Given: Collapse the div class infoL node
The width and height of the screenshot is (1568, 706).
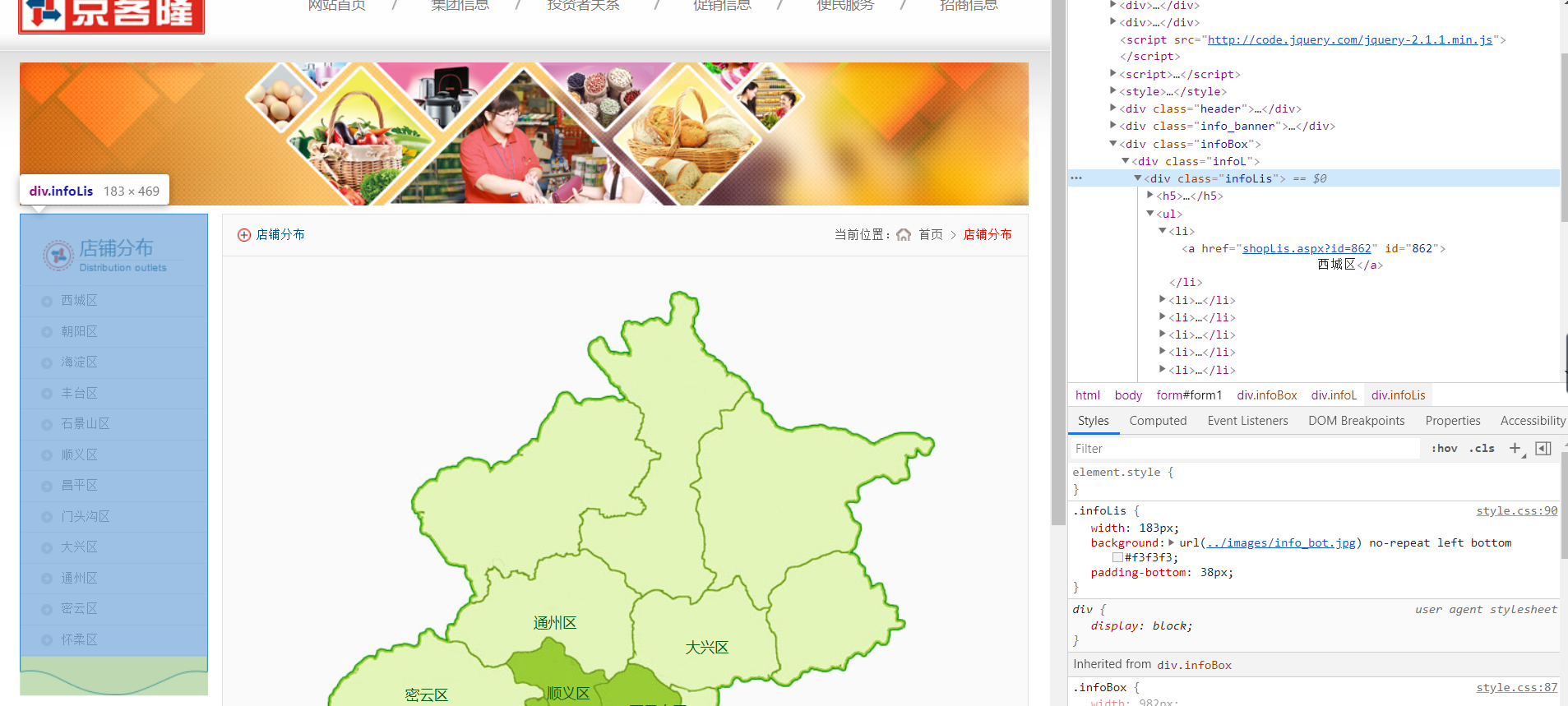Looking at the screenshot, I should pos(1126,161).
